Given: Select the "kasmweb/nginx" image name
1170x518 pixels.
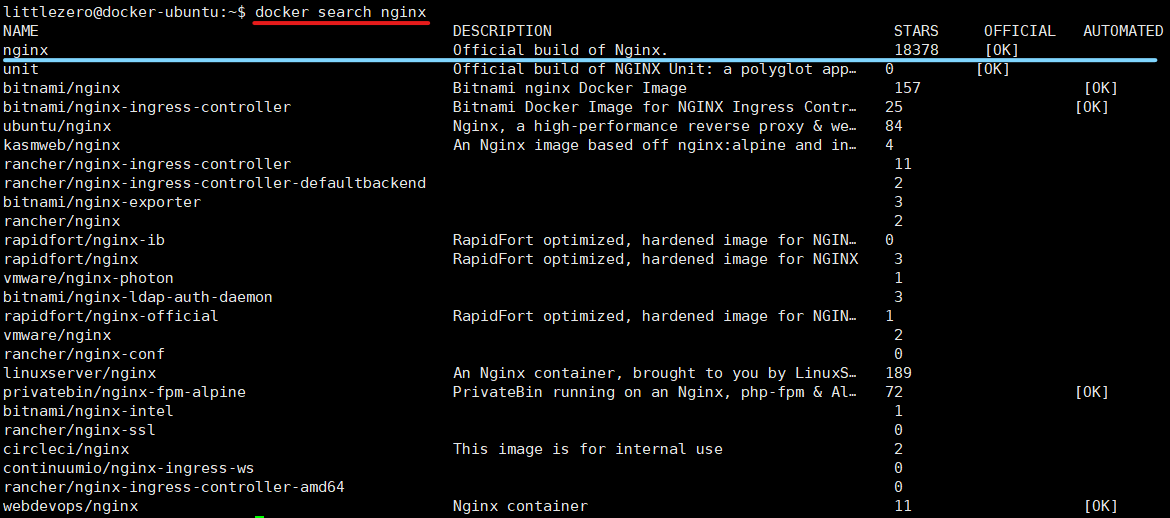Looking at the screenshot, I should coord(61,145).
